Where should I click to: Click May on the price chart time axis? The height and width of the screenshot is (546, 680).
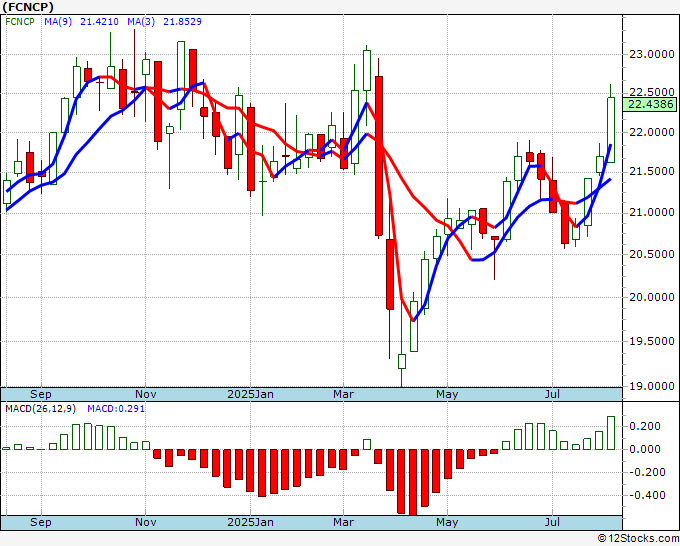(447, 394)
